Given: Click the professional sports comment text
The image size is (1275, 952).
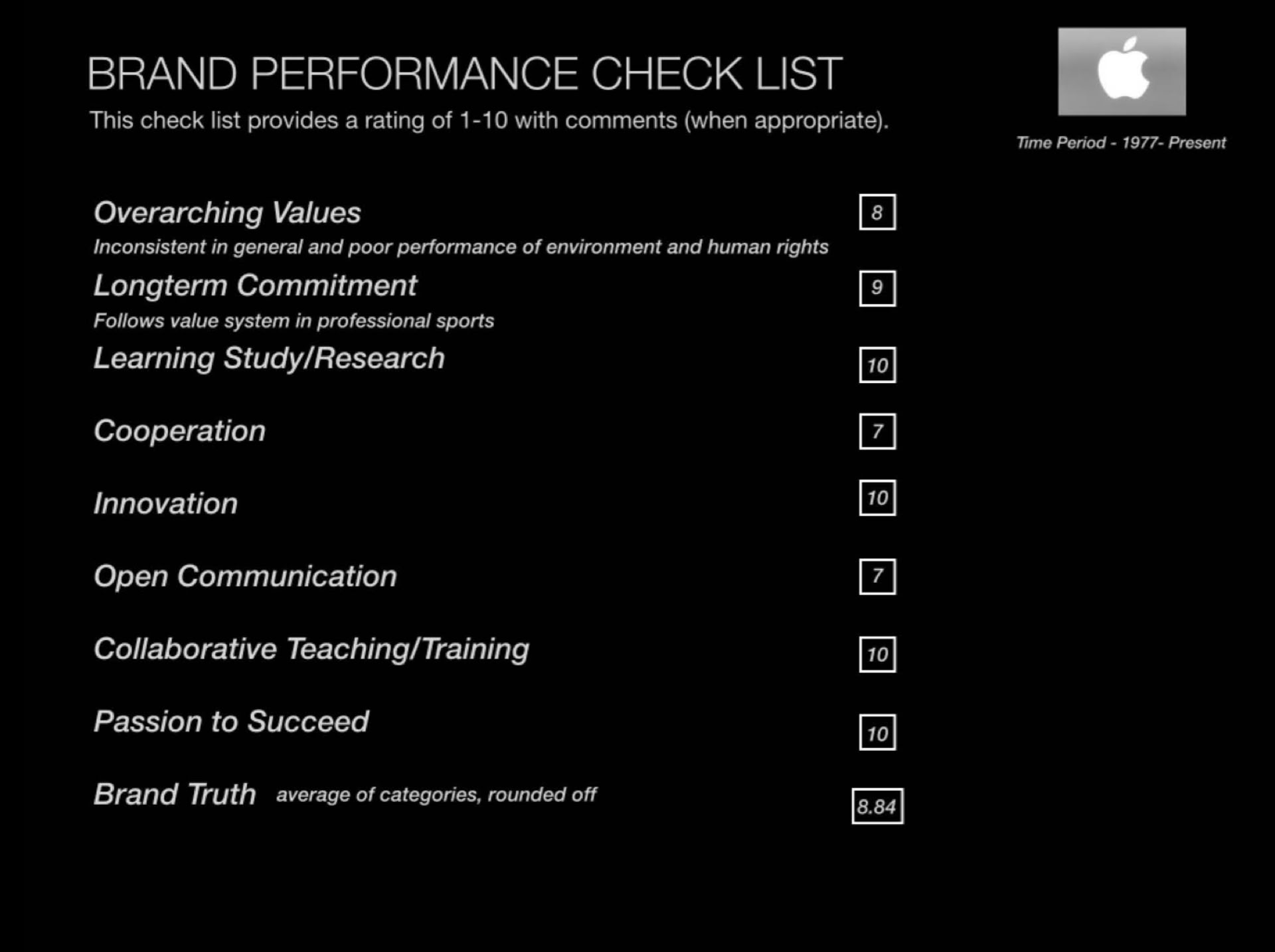Looking at the screenshot, I should pos(294,321).
